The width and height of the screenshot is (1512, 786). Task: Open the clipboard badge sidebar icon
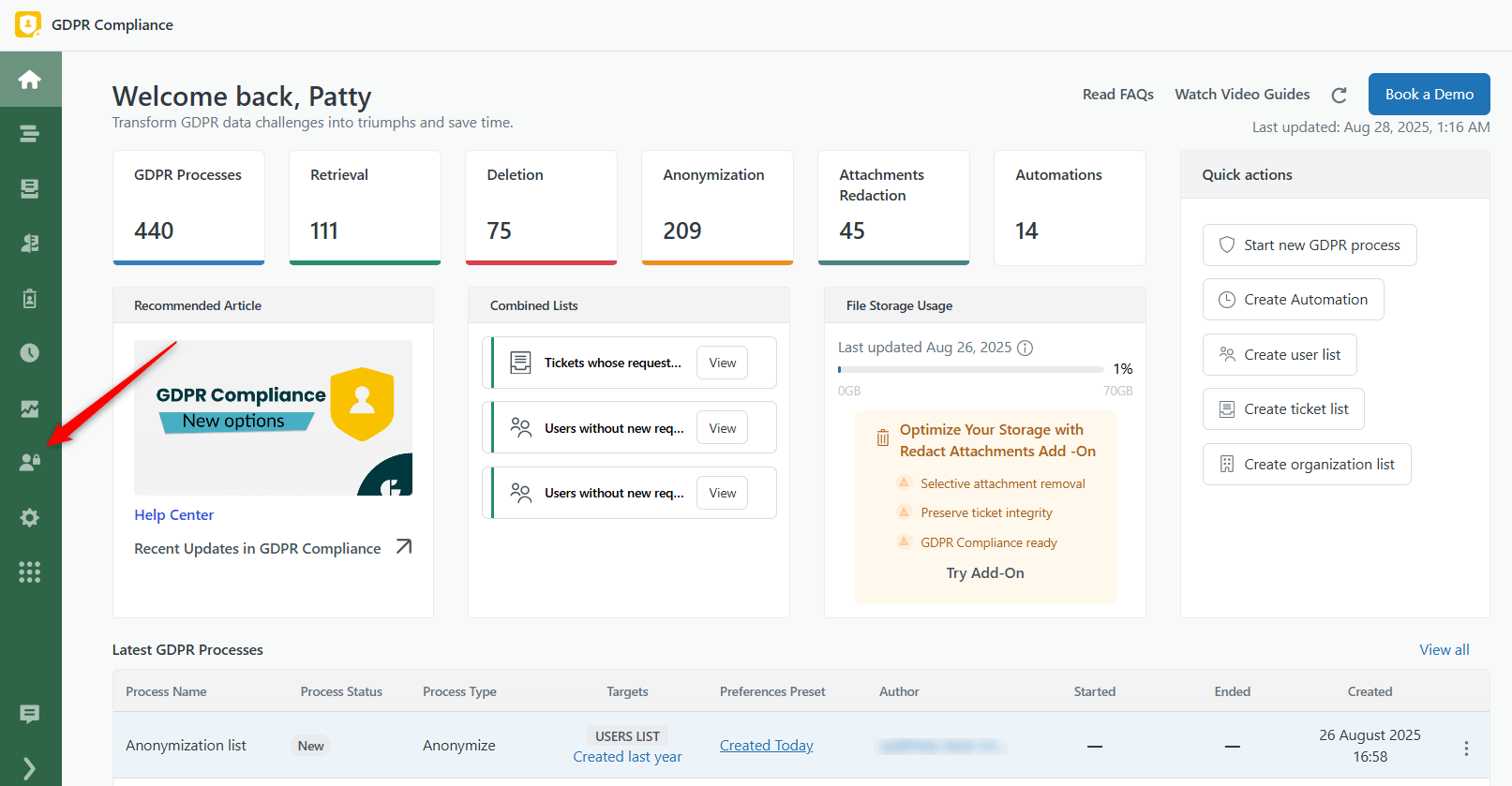point(30,299)
